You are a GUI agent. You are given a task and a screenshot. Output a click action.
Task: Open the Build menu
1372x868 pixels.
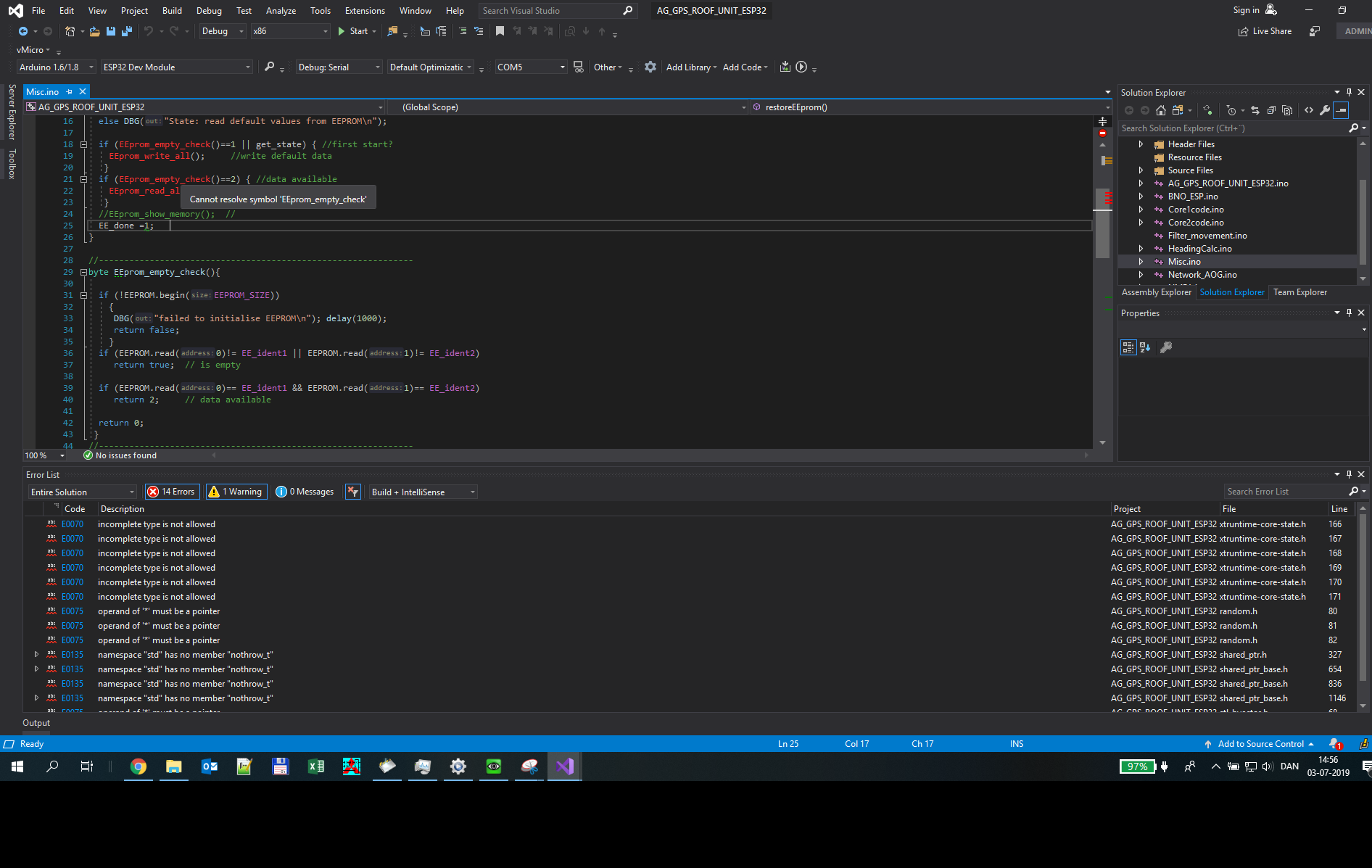172,10
